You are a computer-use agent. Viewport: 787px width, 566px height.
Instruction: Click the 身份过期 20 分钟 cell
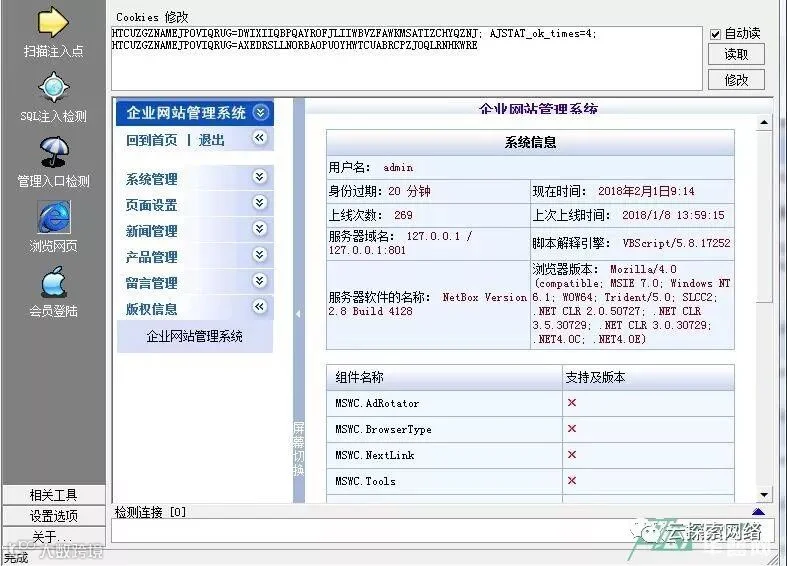click(x=428, y=191)
